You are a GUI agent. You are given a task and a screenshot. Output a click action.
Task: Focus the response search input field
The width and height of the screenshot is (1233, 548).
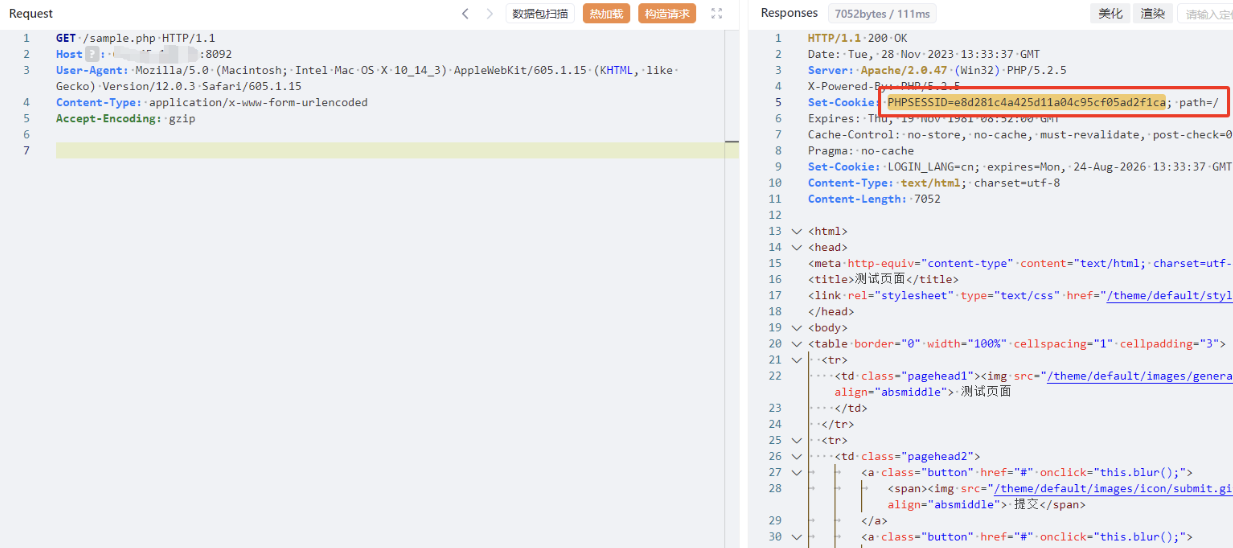click(x=1205, y=13)
